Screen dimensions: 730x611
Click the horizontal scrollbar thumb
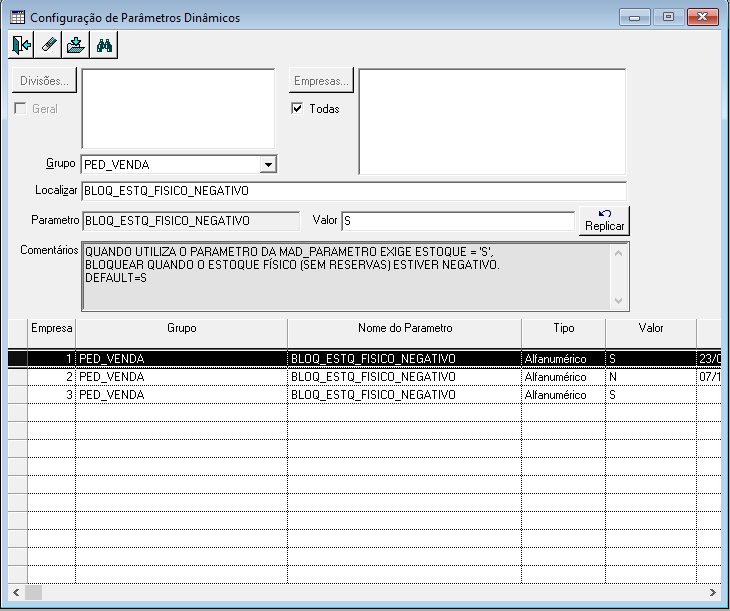click(33, 592)
